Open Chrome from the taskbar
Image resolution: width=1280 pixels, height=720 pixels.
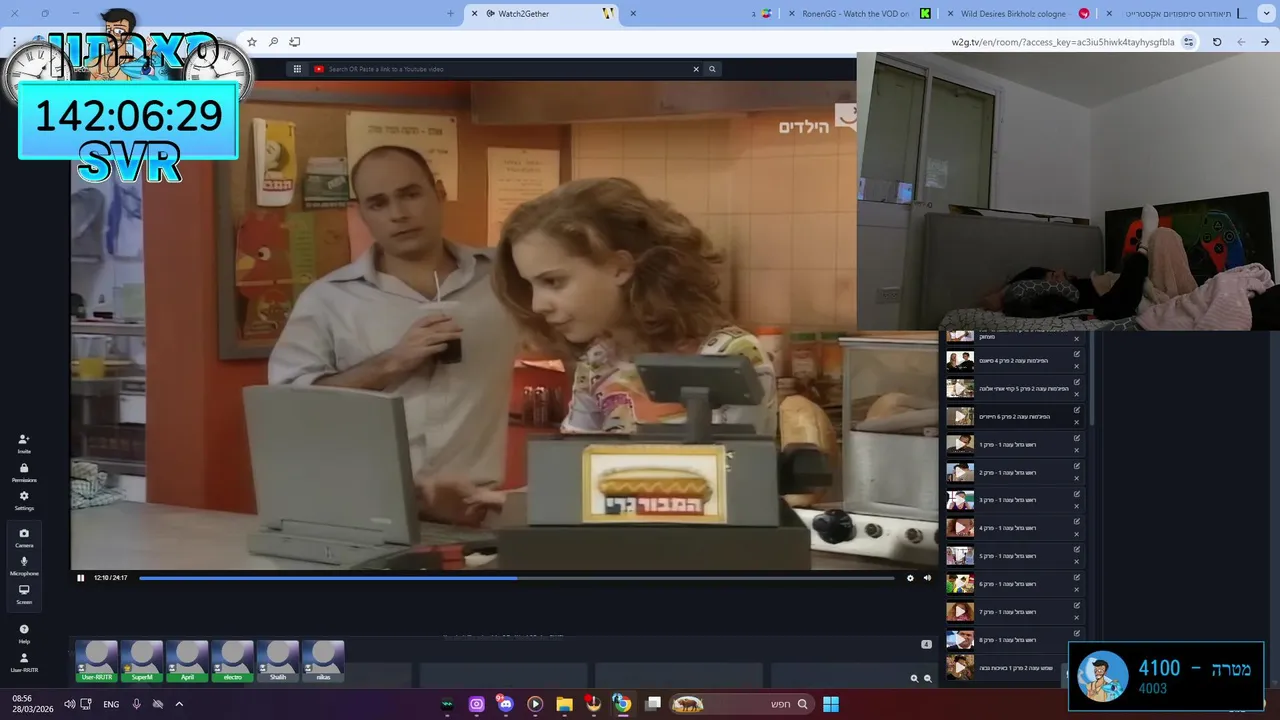pyautogui.click(x=622, y=704)
